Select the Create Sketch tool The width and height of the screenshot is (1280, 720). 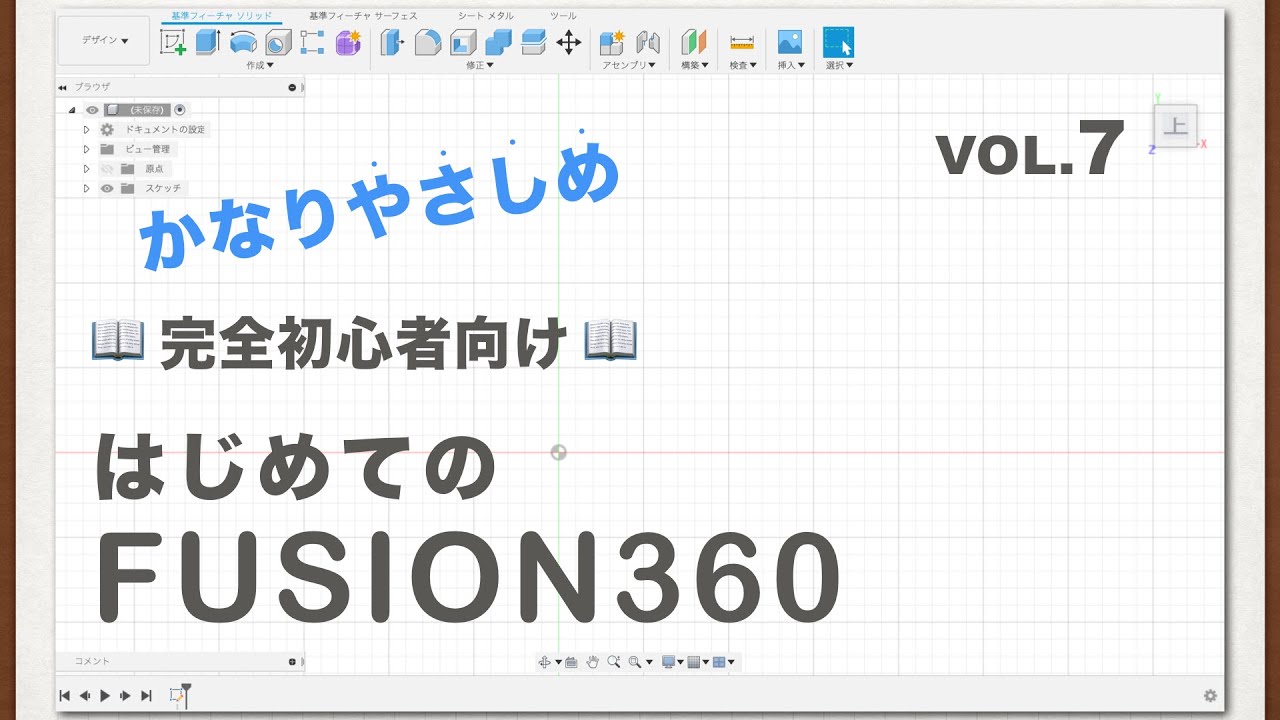click(x=173, y=42)
